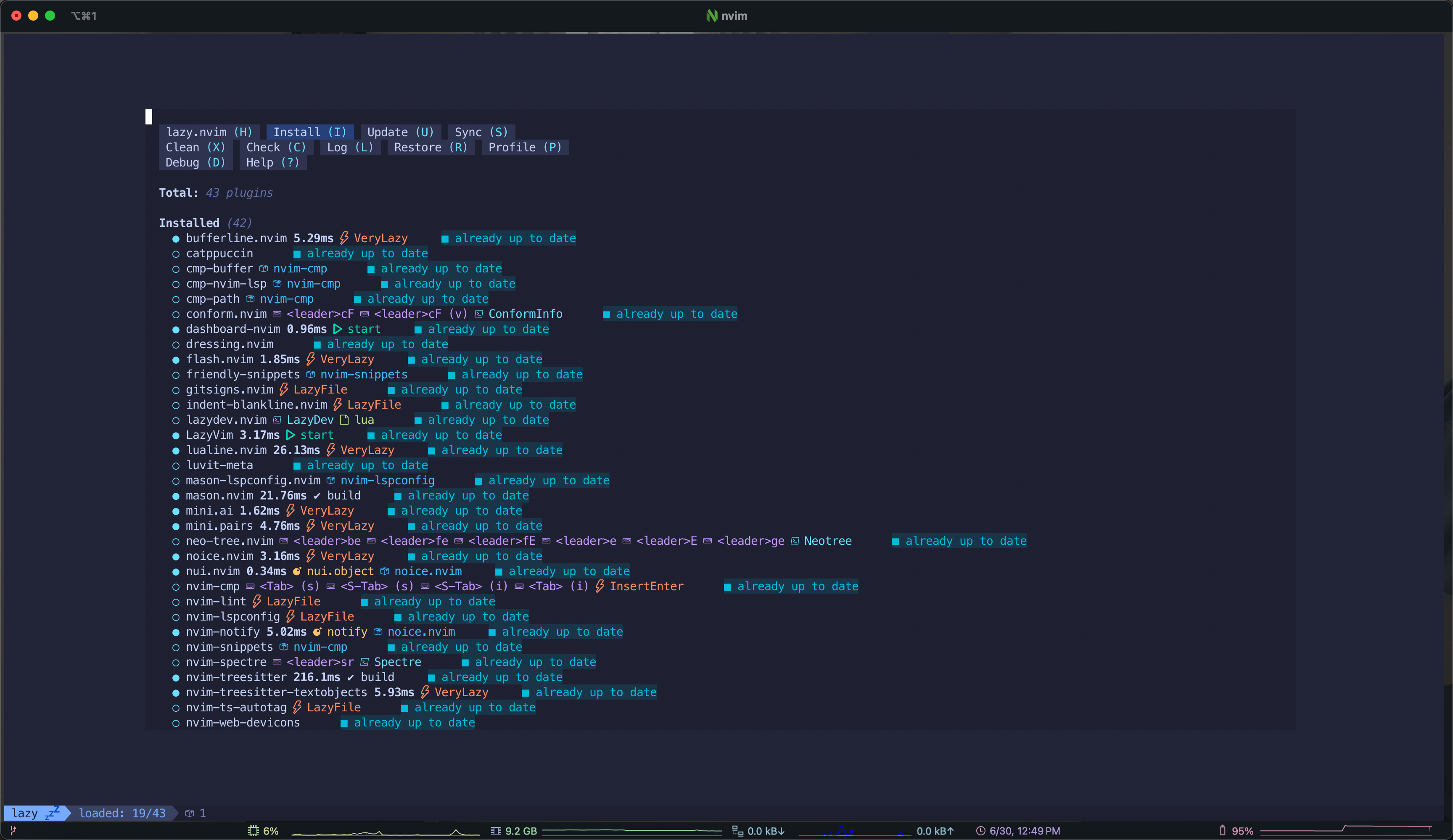Open the Log (L) view
The width and height of the screenshot is (1453, 840).
[350, 147]
